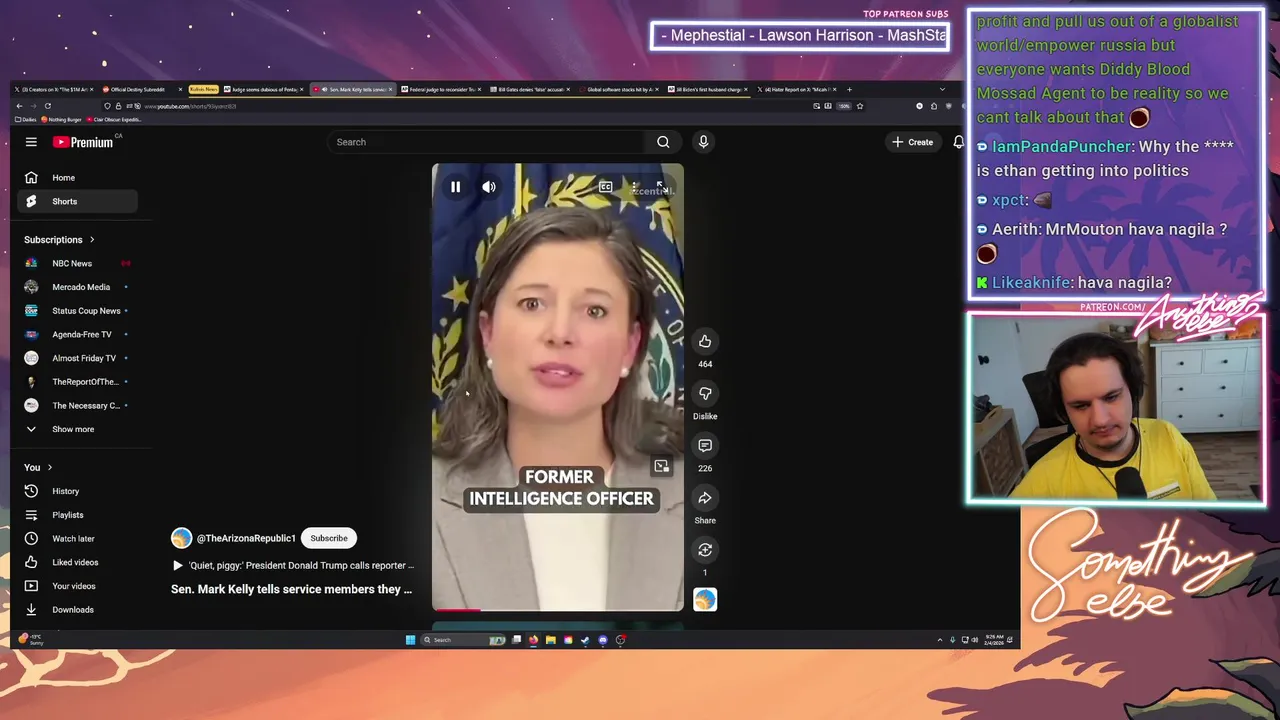The image size is (1280, 720).
Task: Open the Remix icon below Share
Action: [x=705, y=550]
